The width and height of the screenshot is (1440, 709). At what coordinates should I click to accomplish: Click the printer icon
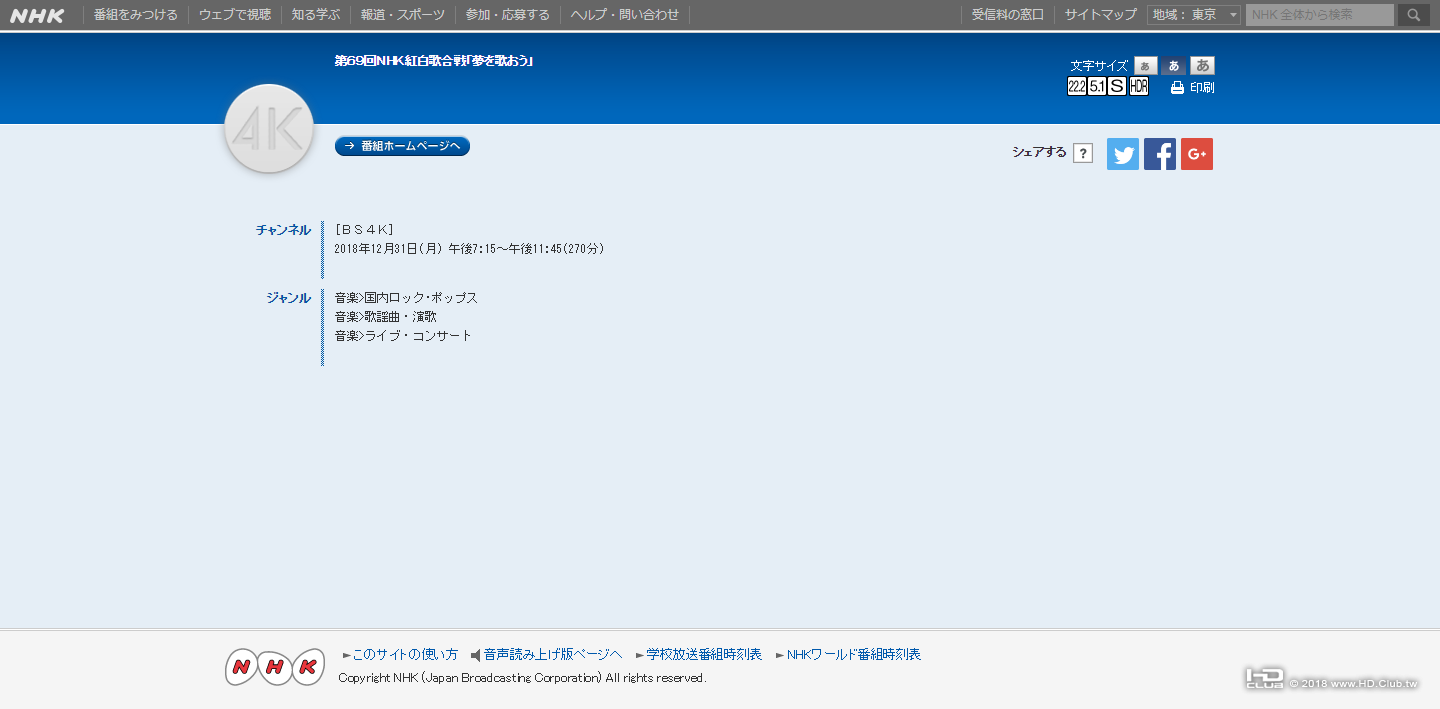click(1177, 88)
